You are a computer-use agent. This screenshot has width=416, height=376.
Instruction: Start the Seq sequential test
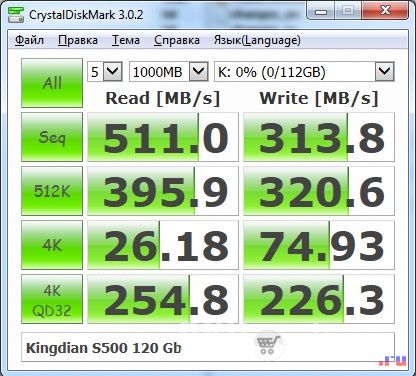coord(52,137)
